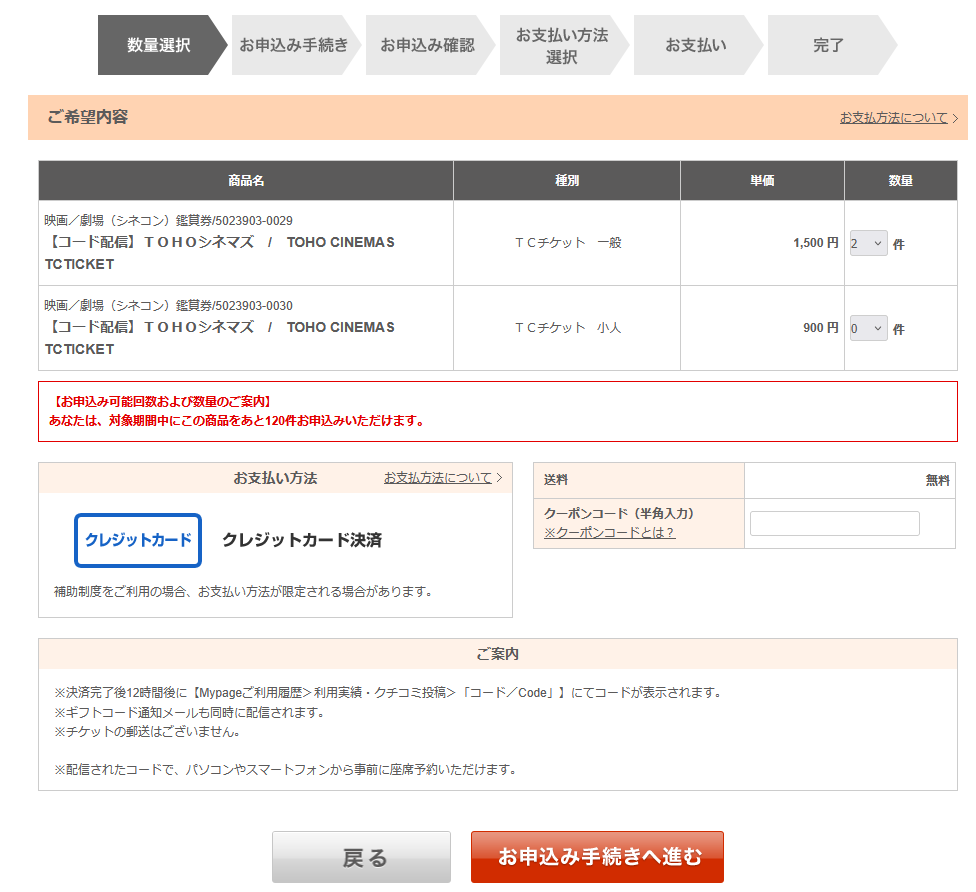Go to the お申込み確認 progress step
The width and height of the screenshot is (976, 892).
pyautogui.click(x=427, y=45)
